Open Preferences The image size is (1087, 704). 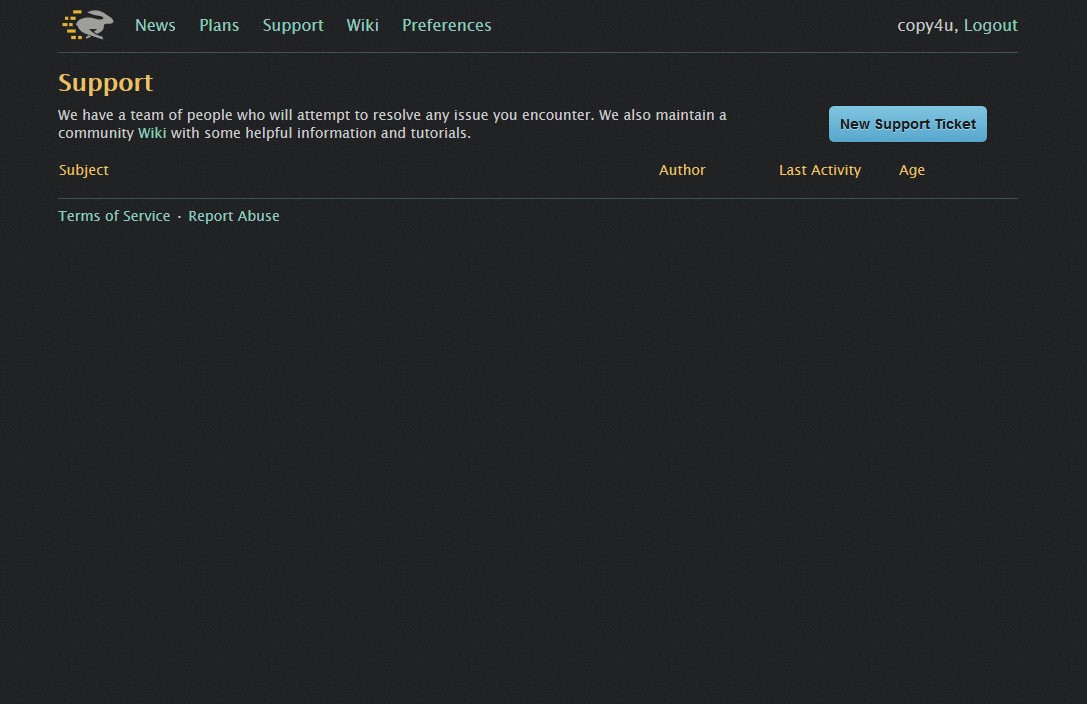click(446, 25)
